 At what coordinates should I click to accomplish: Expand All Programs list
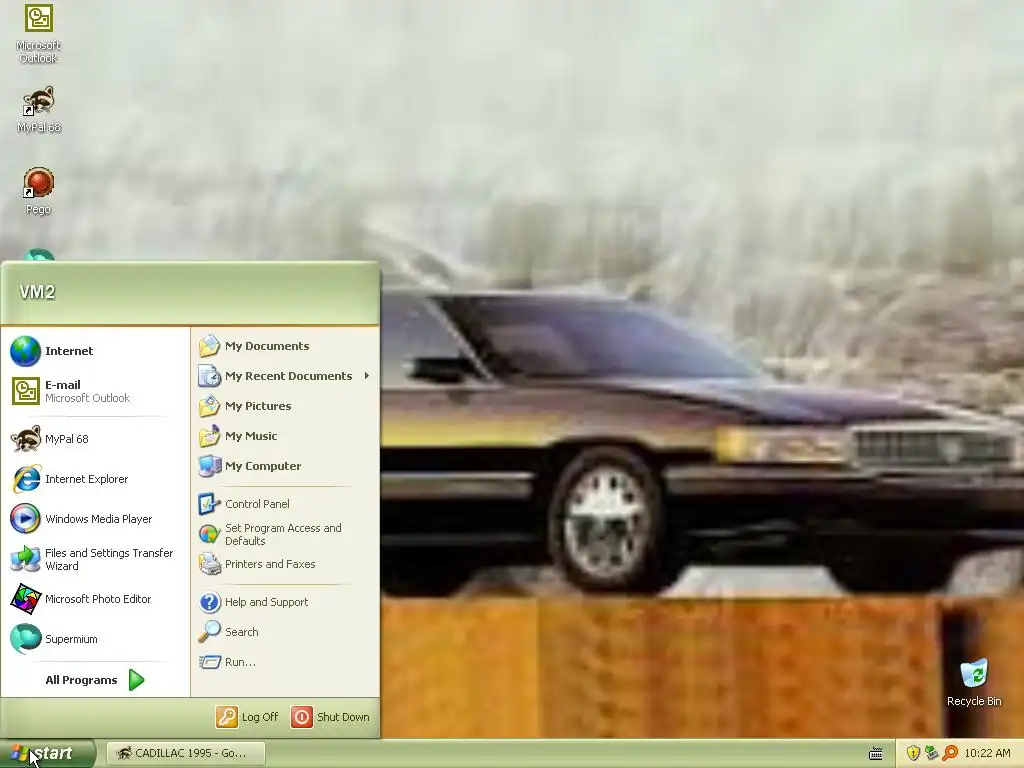(x=95, y=680)
